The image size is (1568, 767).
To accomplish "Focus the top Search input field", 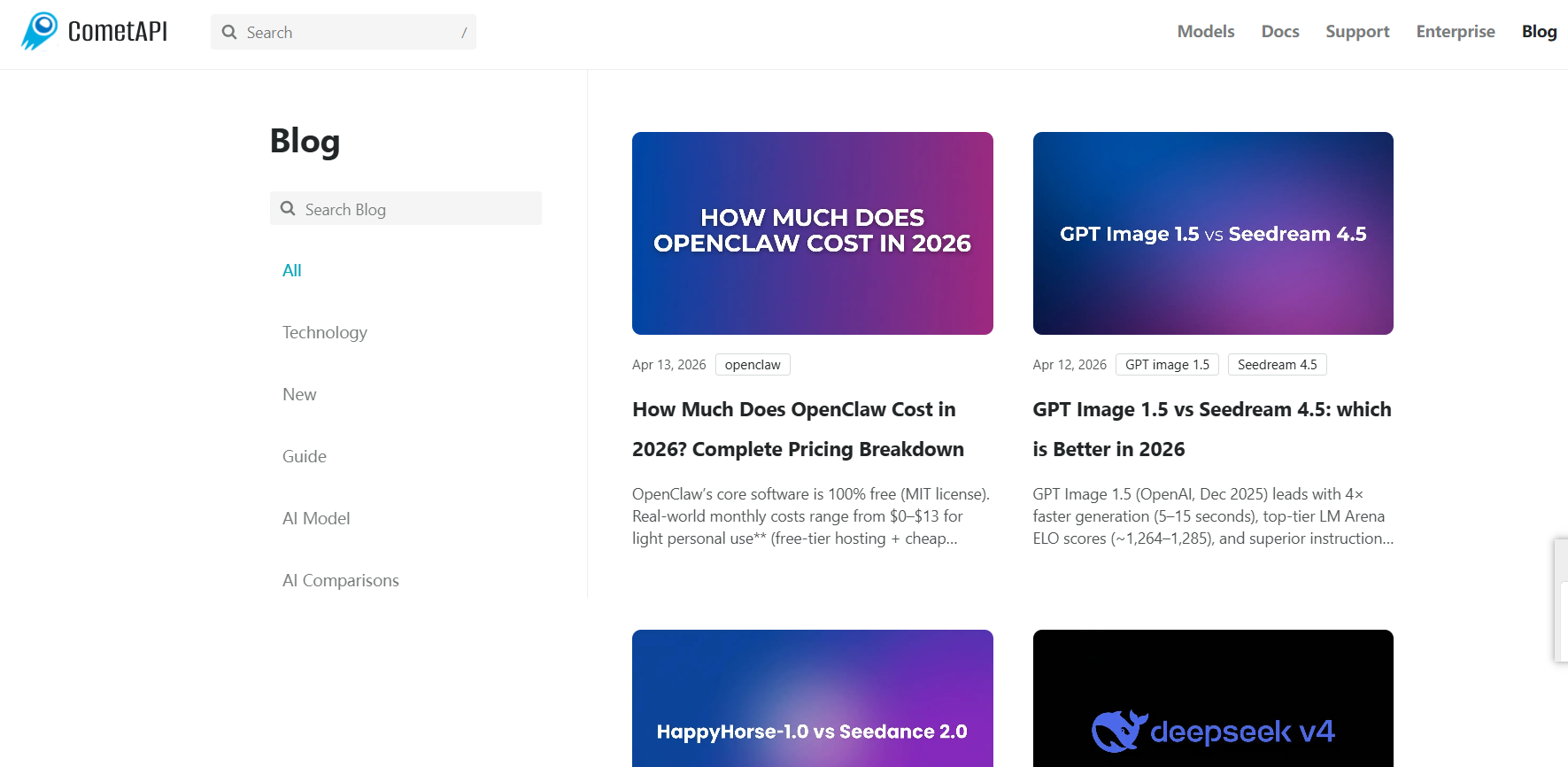I will [x=344, y=32].
